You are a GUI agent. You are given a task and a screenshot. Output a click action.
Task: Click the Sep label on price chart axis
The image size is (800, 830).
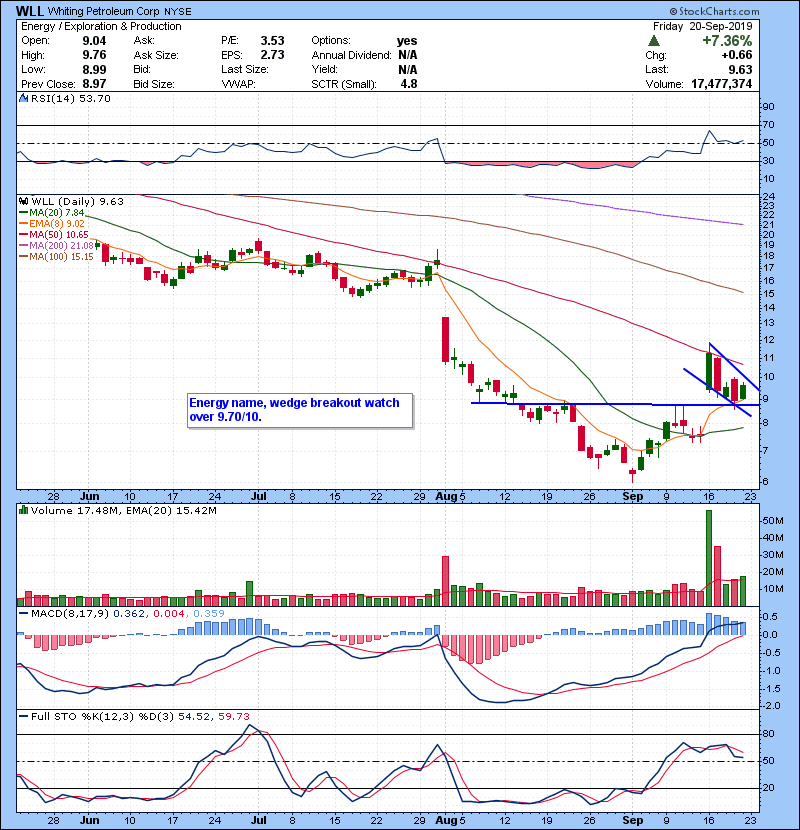pos(633,497)
